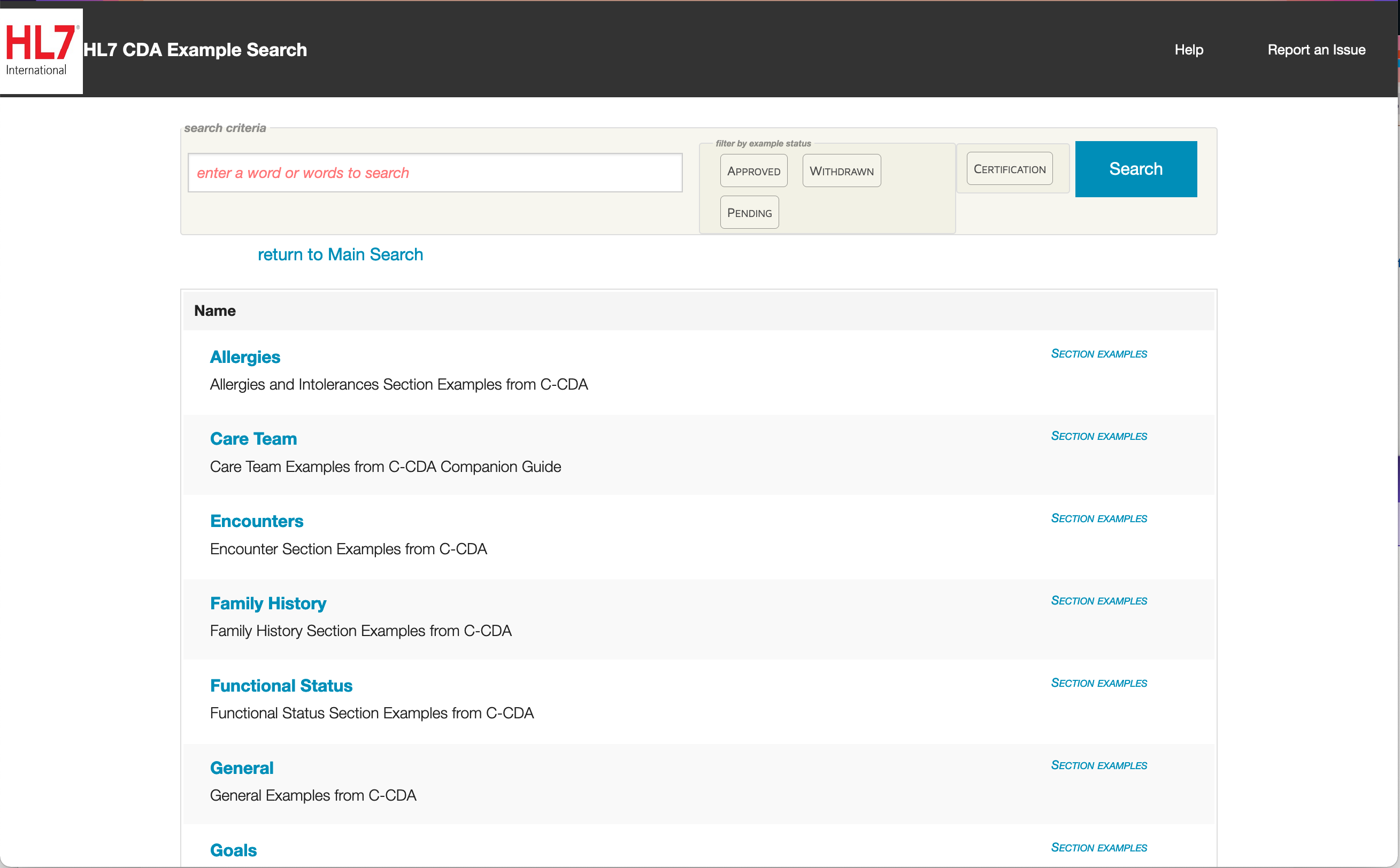Sort by the Name column header

tap(215, 311)
